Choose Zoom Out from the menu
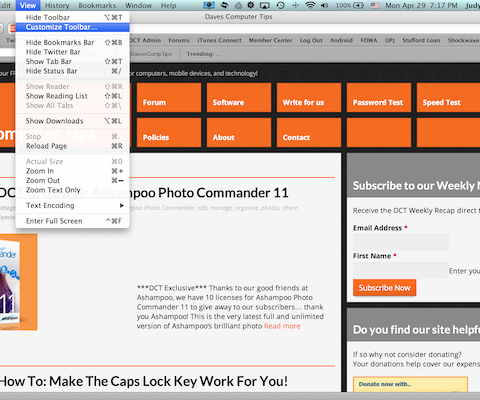Image resolution: width=480 pixels, height=400 pixels. (72, 180)
